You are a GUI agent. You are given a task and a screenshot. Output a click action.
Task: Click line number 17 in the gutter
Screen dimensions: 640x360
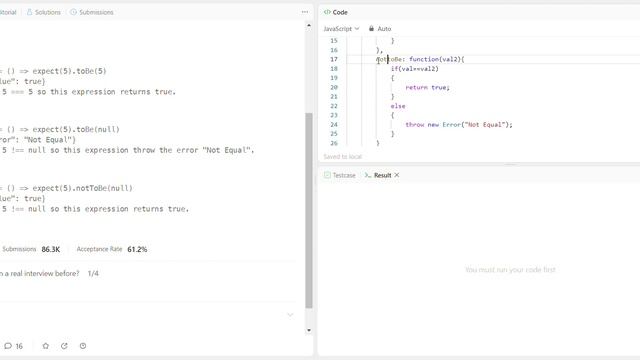334,59
